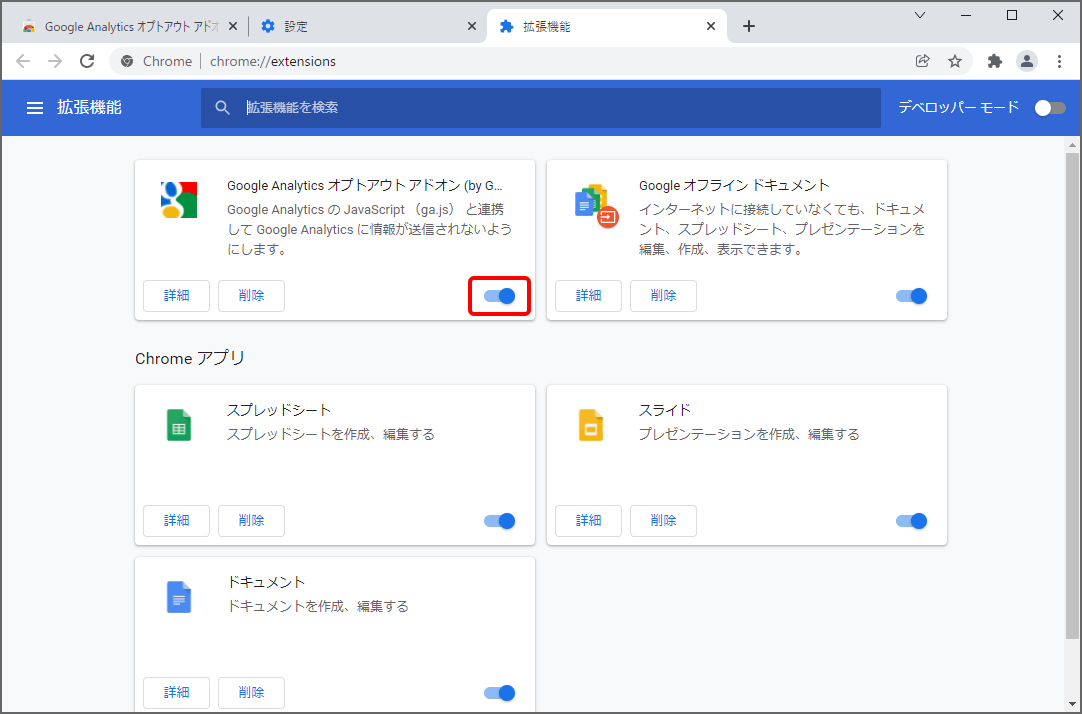Click the Google Offline Documents icon
This screenshot has width=1082, height=714.
tap(596, 205)
